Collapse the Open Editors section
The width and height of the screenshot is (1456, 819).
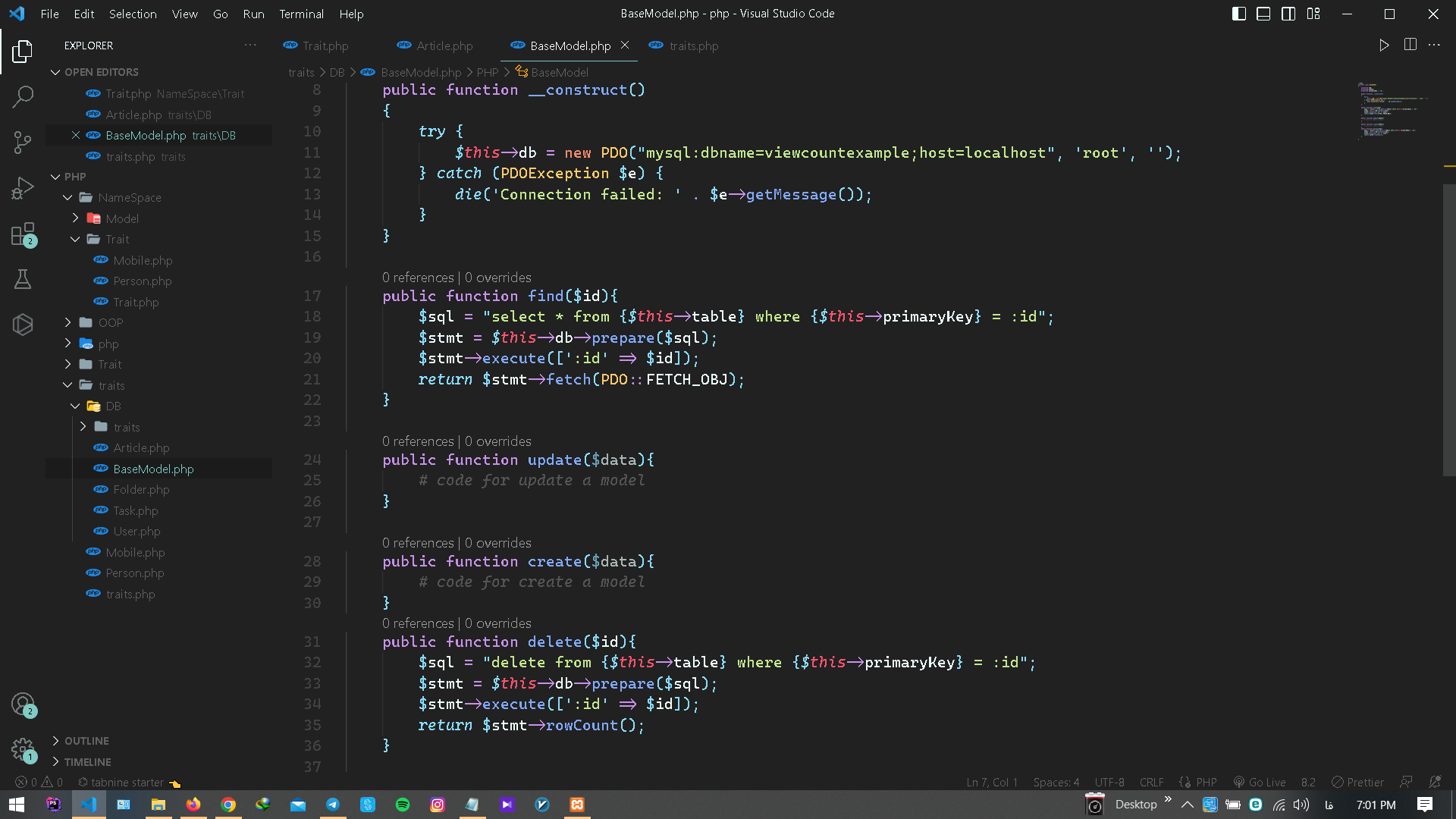101,72
